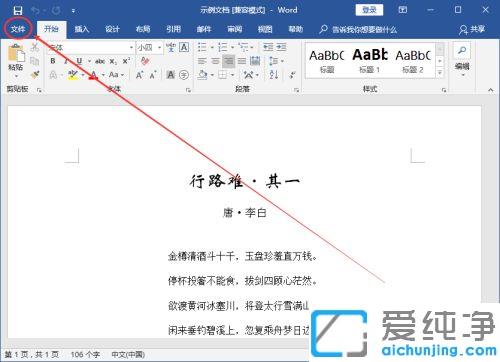Open the 文件 (File) tab
The image size is (500, 362).
pos(18,29)
